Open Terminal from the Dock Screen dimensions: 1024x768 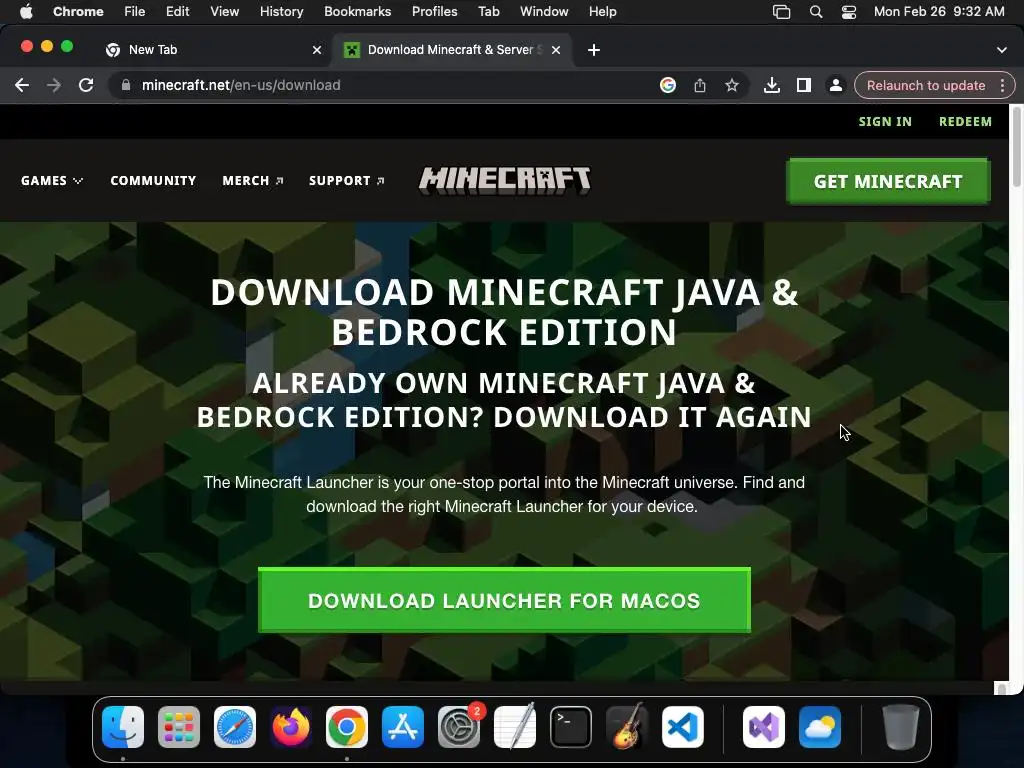571,727
